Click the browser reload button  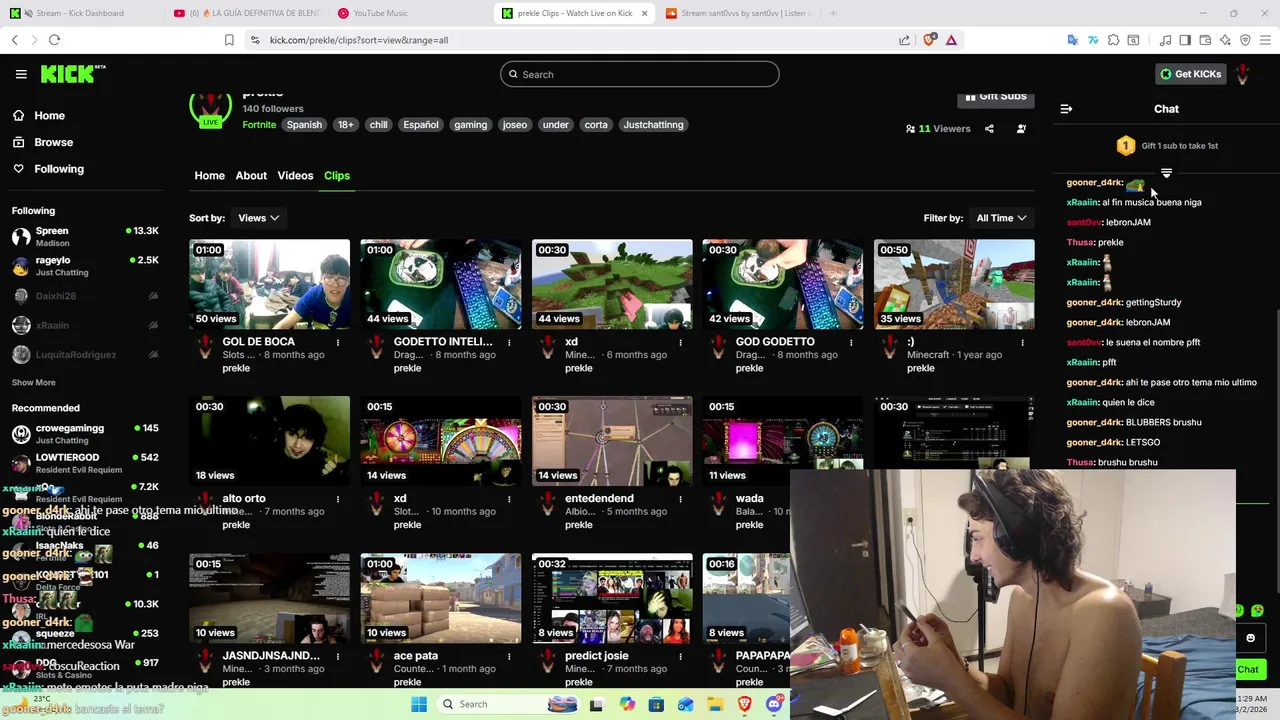(54, 40)
